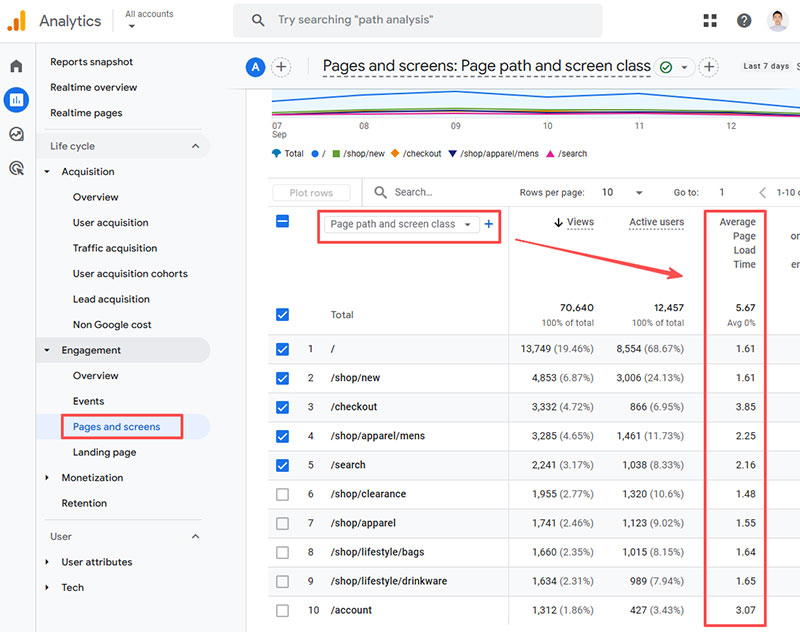Image resolution: width=800 pixels, height=632 pixels.
Task: Tick the /account row checkbox
Action: (x=282, y=610)
